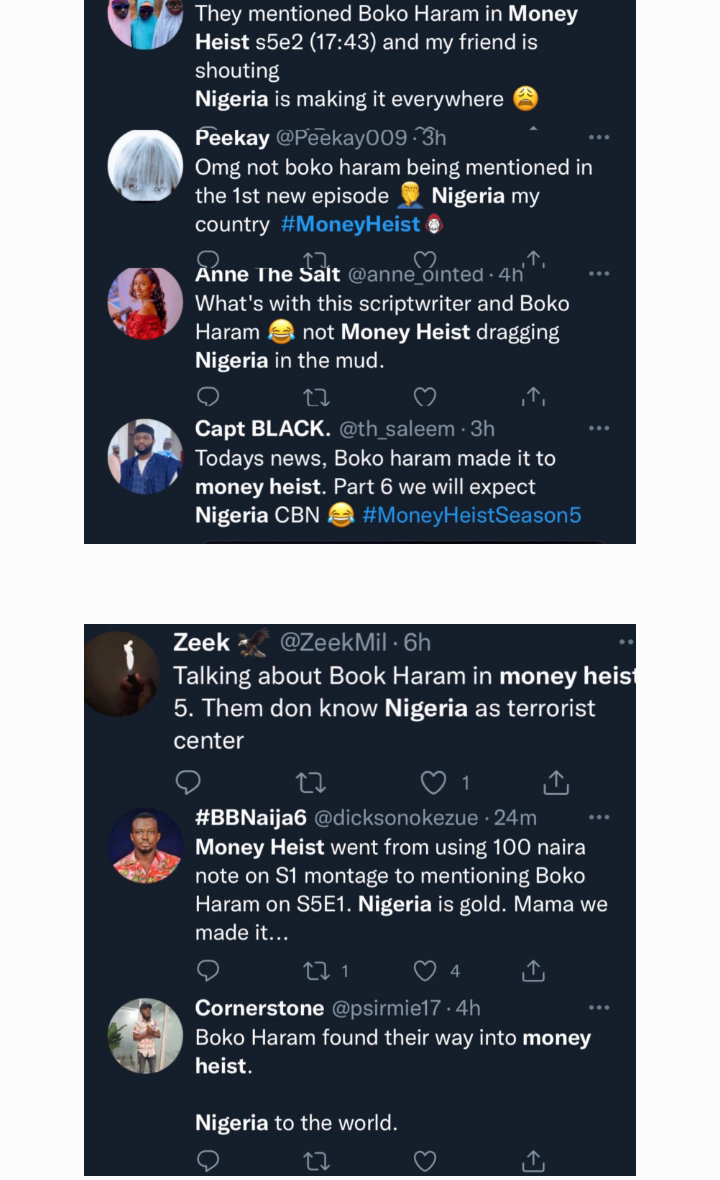Open @dicksonokezue avatar photo
Image resolution: width=720 pixels, height=1180 pixels.
145,846
